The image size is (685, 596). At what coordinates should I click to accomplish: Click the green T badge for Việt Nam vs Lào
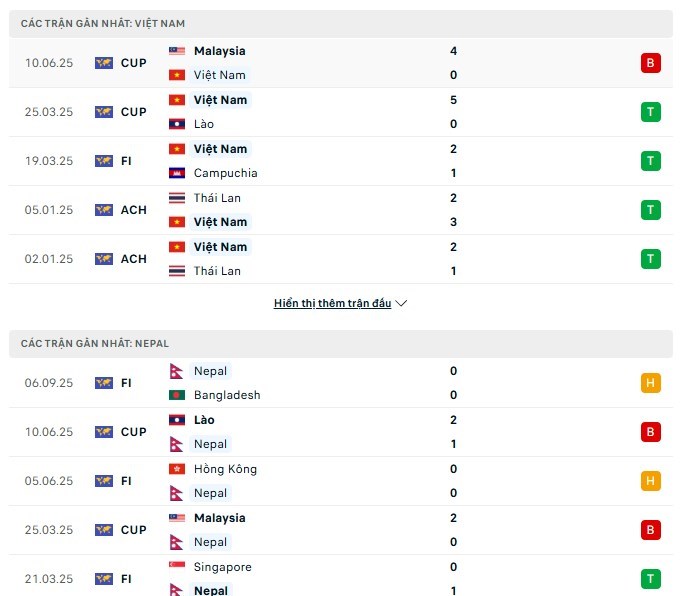pyautogui.click(x=650, y=112)
